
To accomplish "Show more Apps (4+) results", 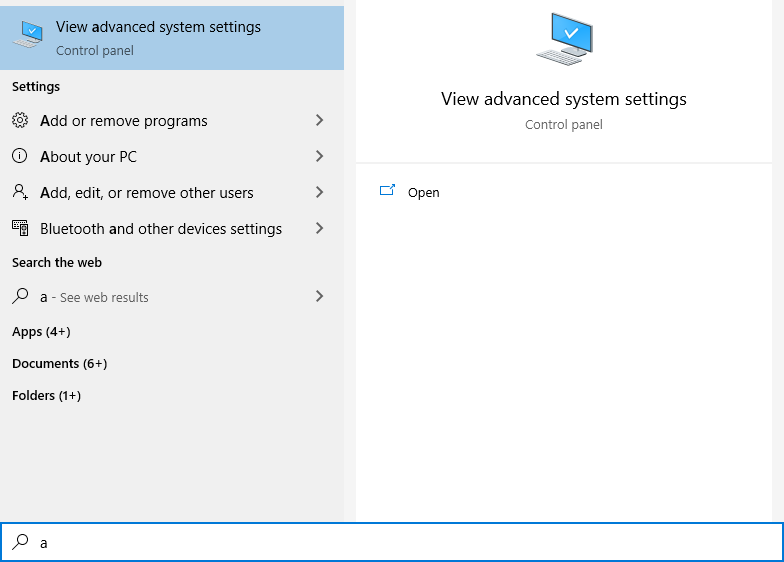I will click(41, 332).
